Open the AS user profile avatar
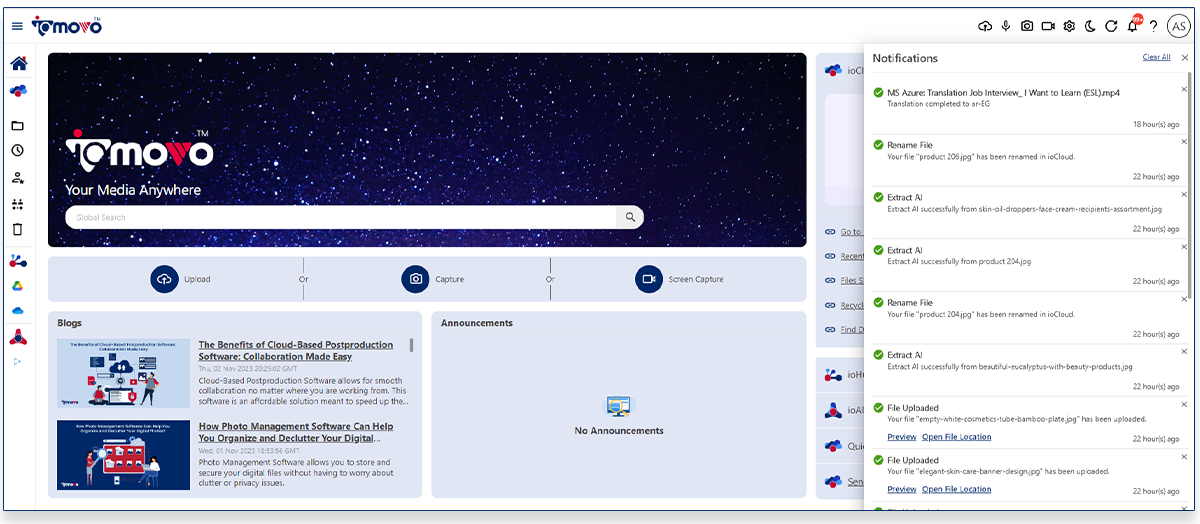Viewport: 1200px width, 524px height. 1178,26
